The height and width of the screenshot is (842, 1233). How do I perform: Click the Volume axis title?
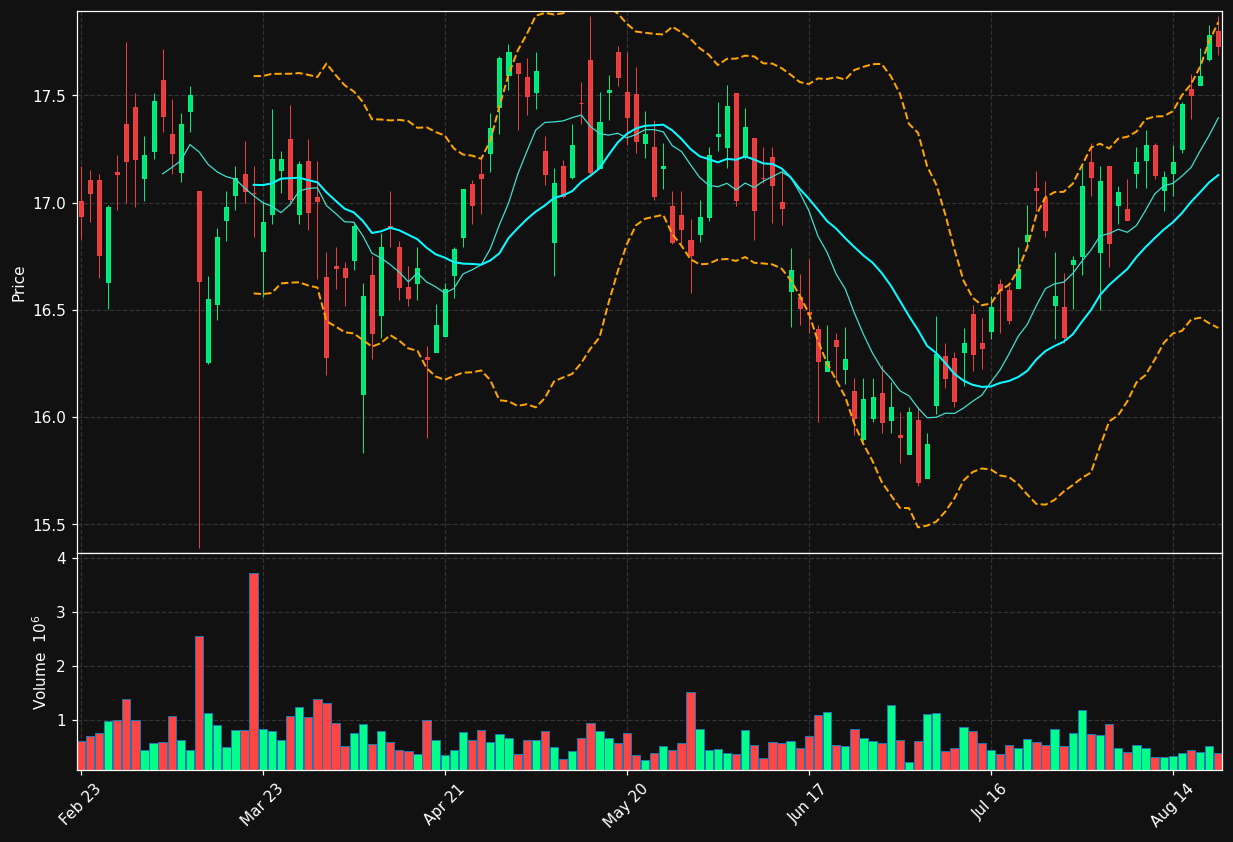[41, 662]
